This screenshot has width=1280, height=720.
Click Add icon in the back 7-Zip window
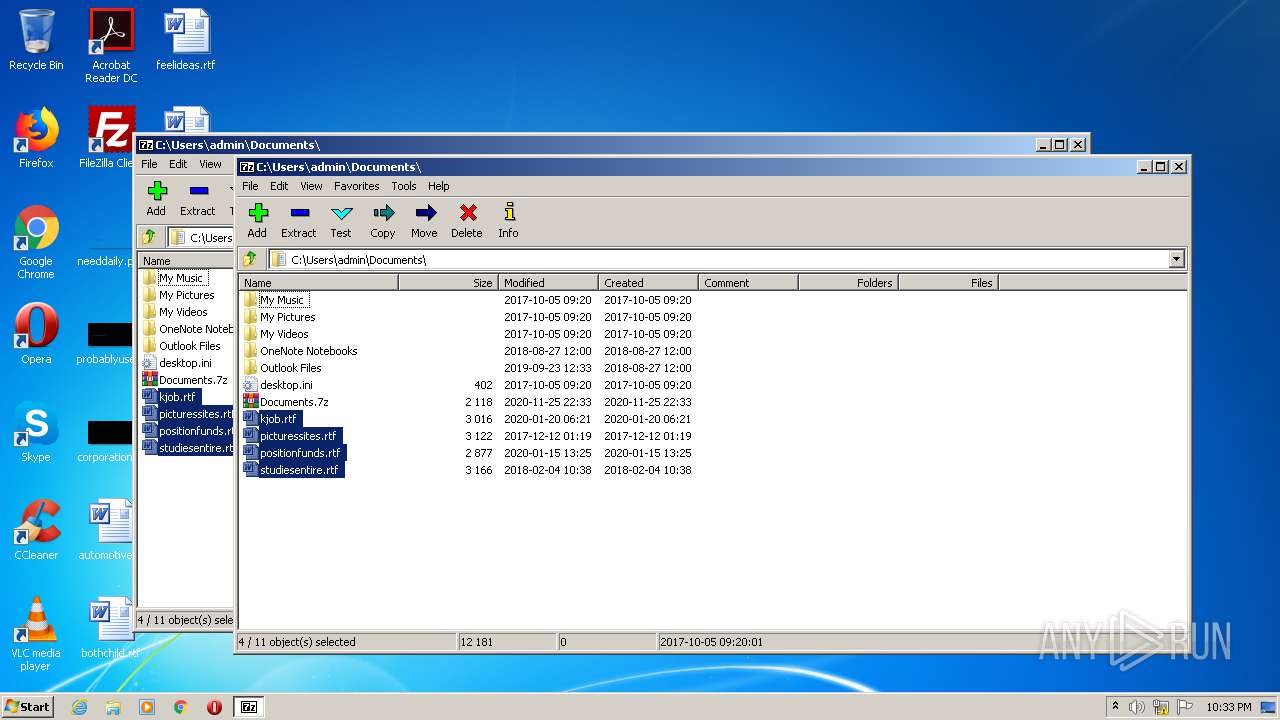pyautogui.click(x=156, y=199)
